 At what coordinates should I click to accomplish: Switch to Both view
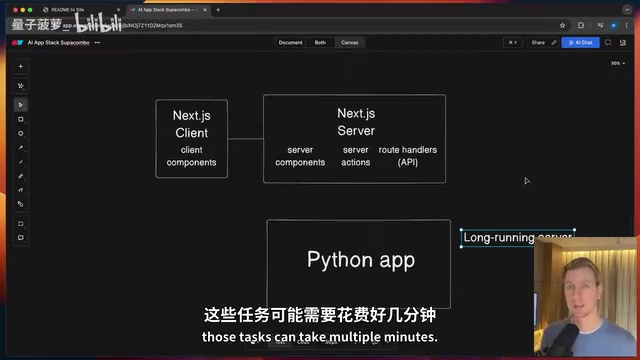(320, 42)
